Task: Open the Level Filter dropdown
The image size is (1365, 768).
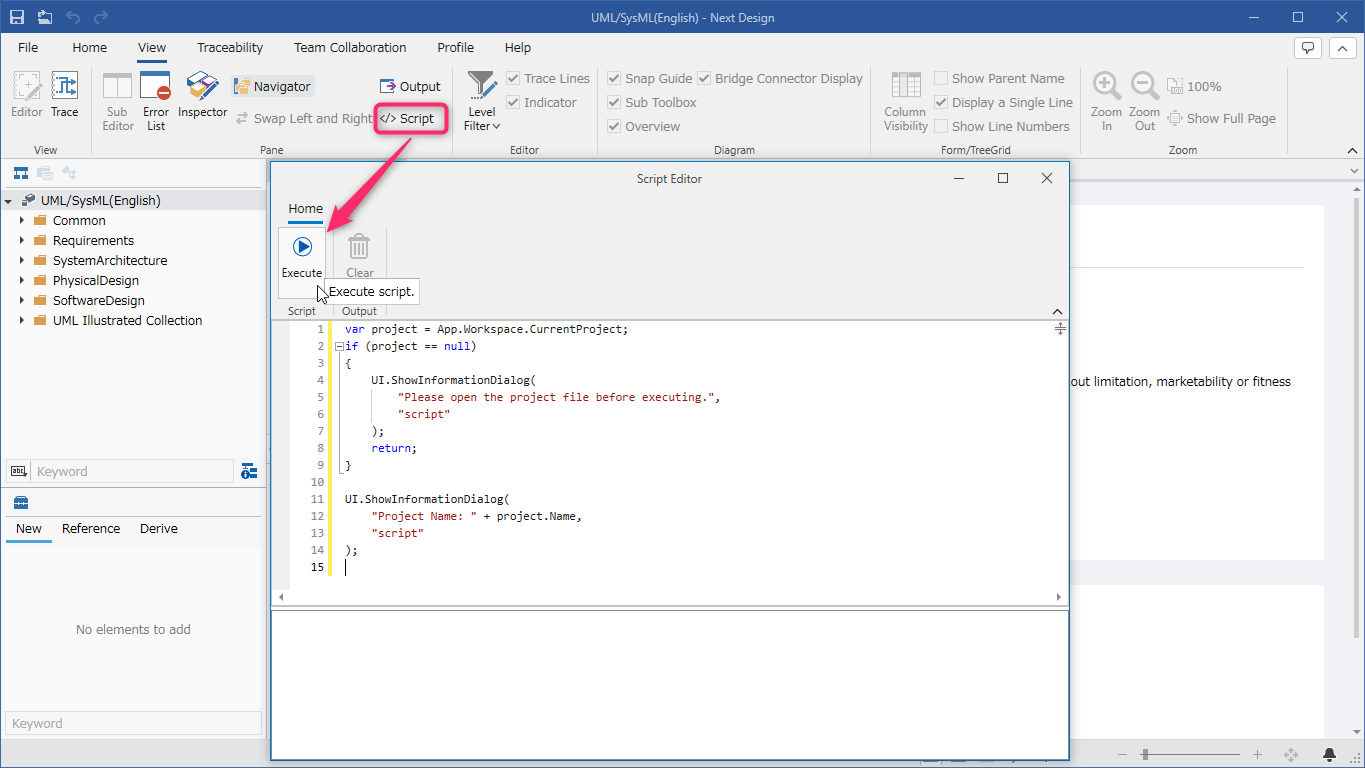Action: coord(482,101)
